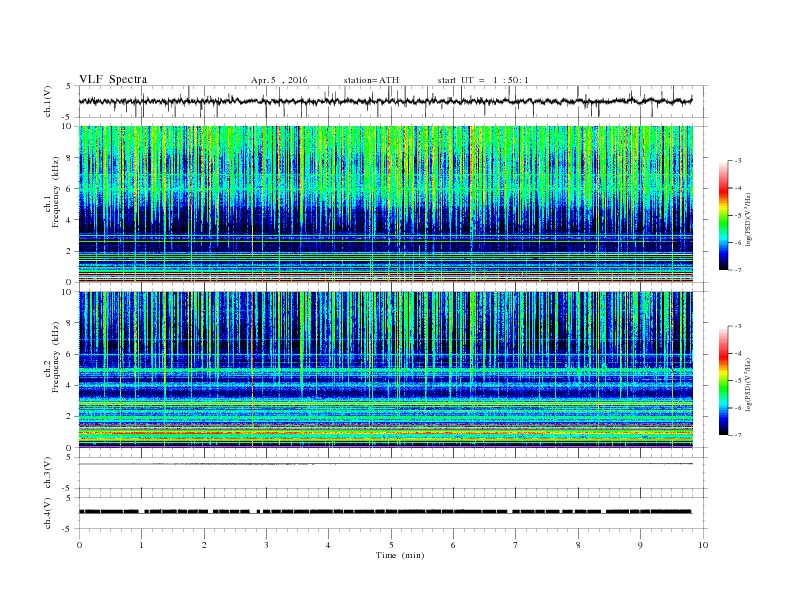Click time-axis tick label '9'
The image size is (792, 612).
click(640, 545)
